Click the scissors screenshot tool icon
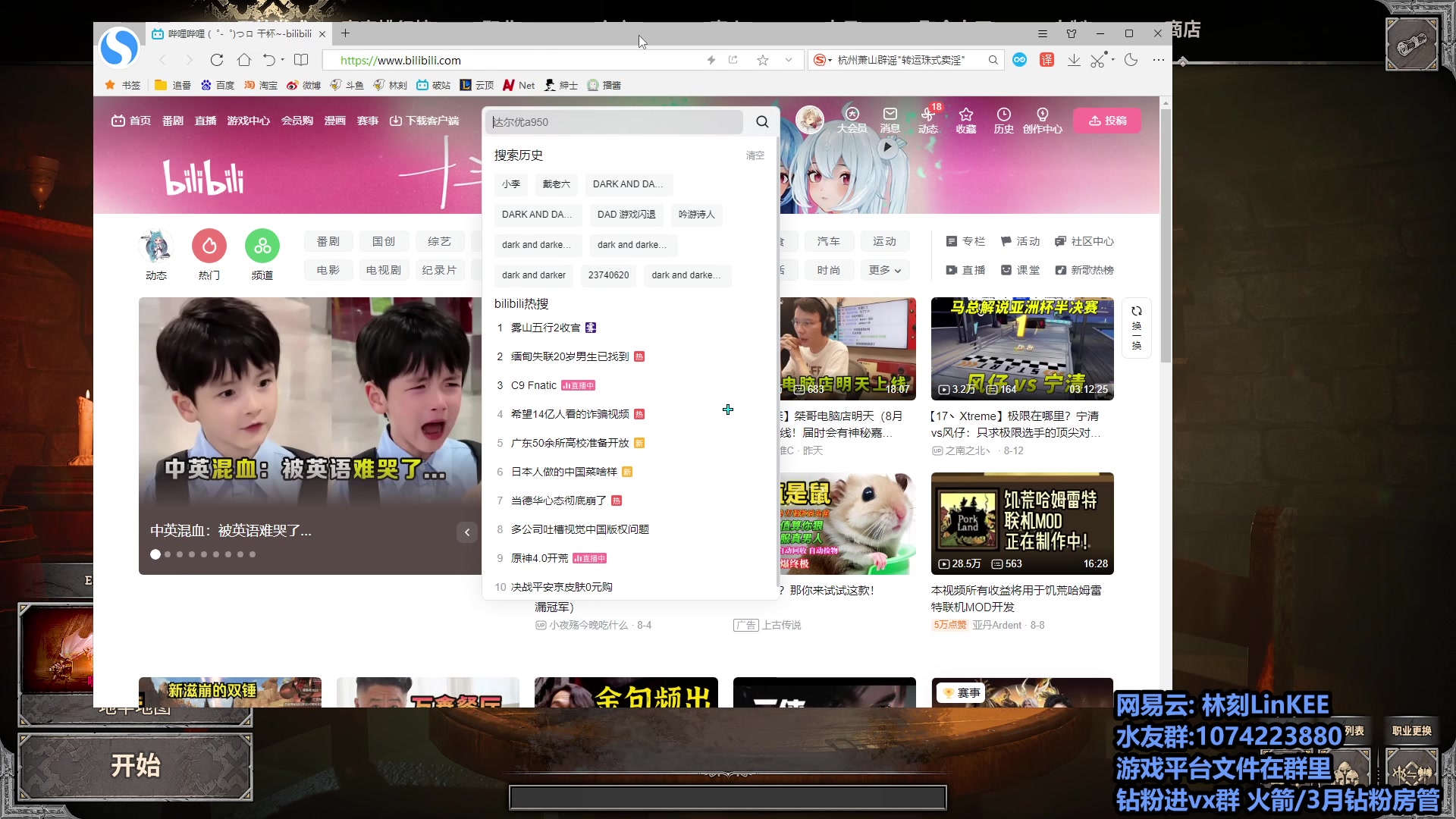 tap(1098, 60)
